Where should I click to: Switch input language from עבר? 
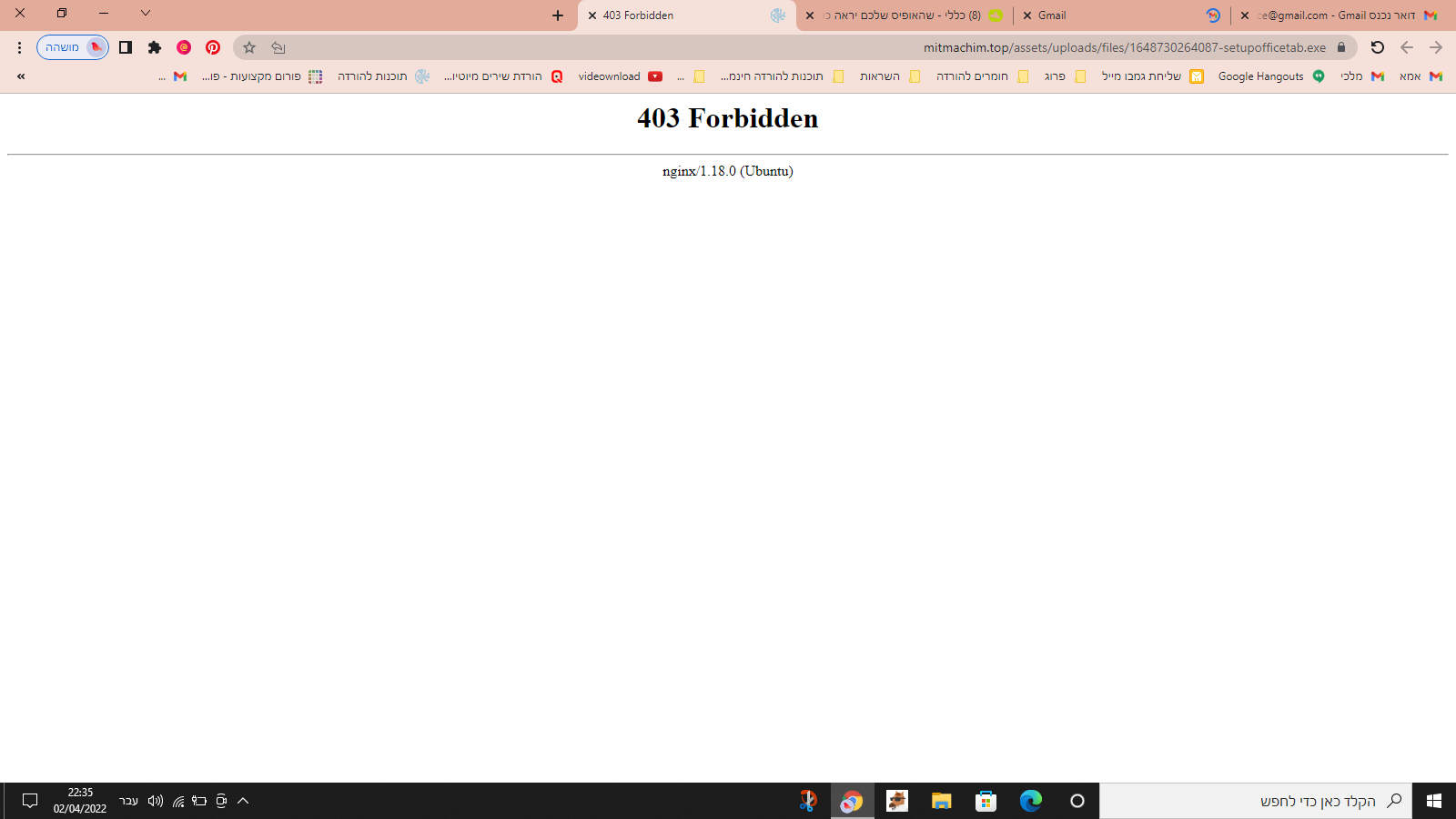coord(128,801)
